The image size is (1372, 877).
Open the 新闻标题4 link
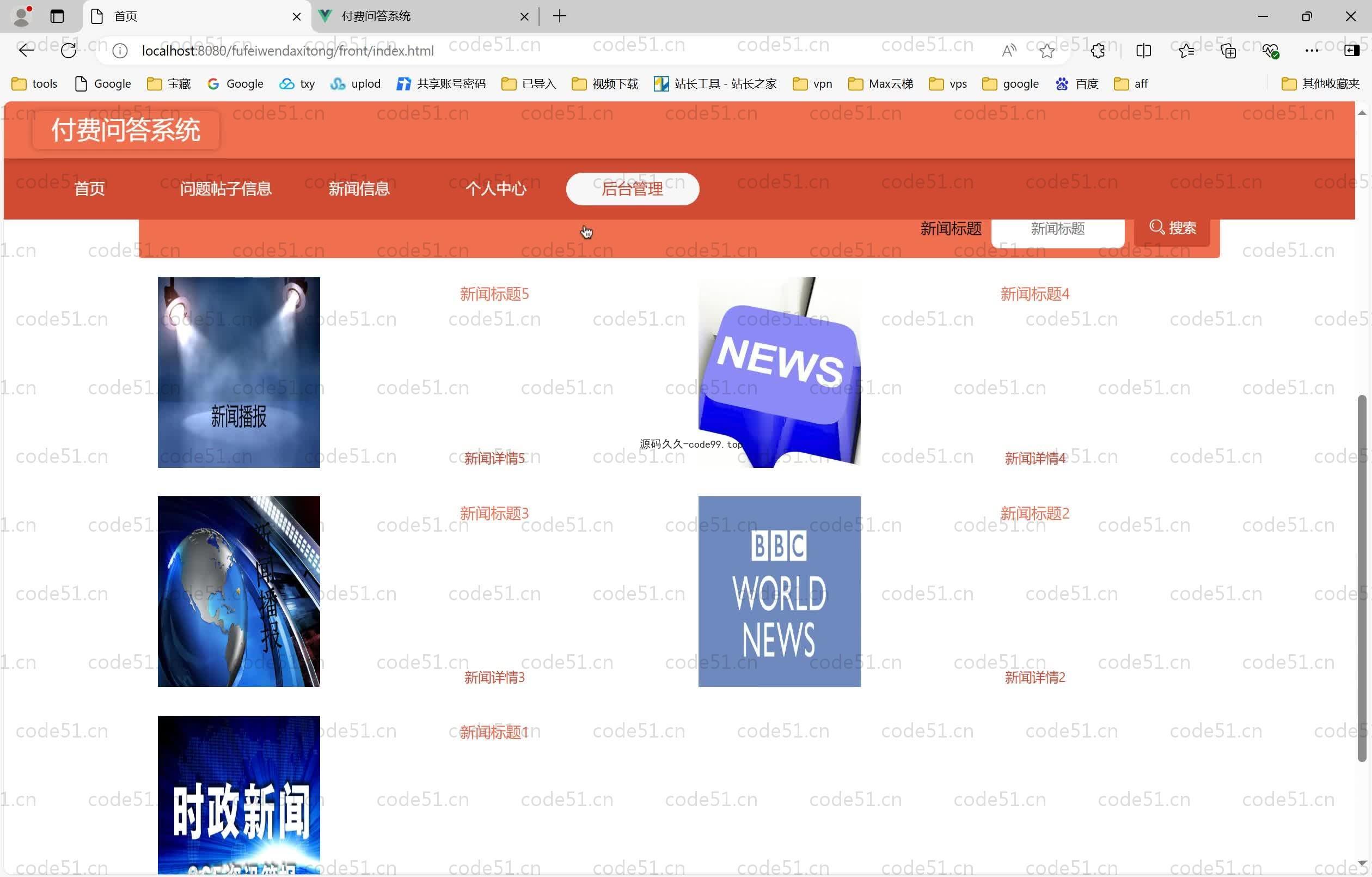coord(1034,294)
